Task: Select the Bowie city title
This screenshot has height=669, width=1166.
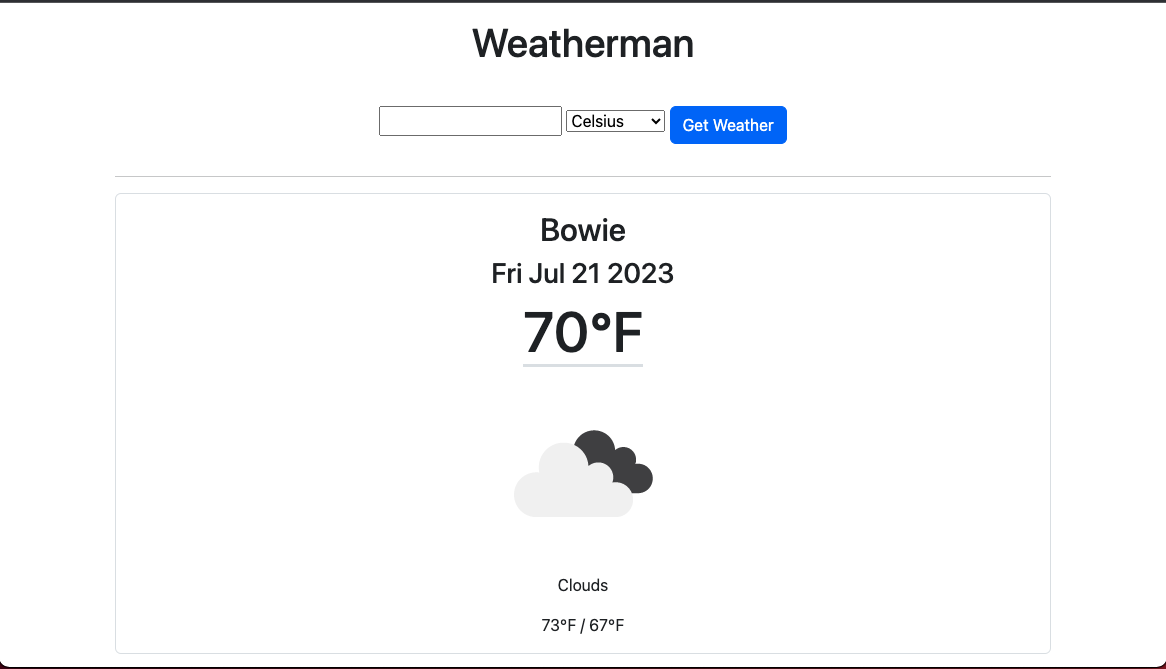Action: [583, 230]
